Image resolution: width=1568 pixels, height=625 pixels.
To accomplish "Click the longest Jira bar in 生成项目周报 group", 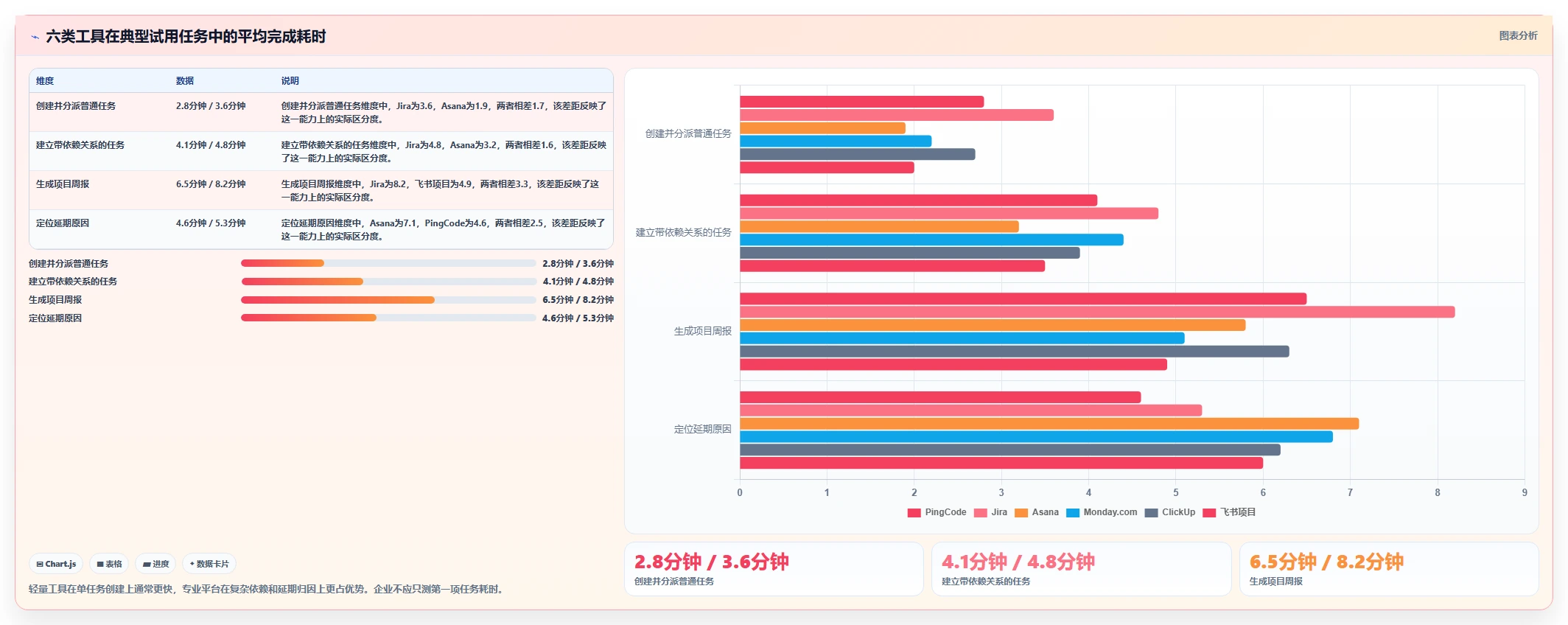I will tap(1097, 312).
